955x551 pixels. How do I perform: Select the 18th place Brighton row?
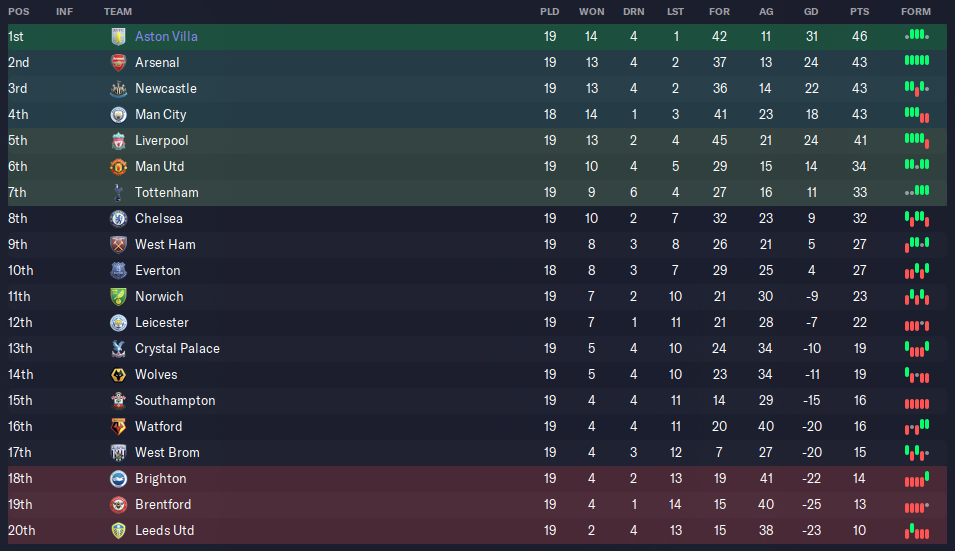pos(477,479)
